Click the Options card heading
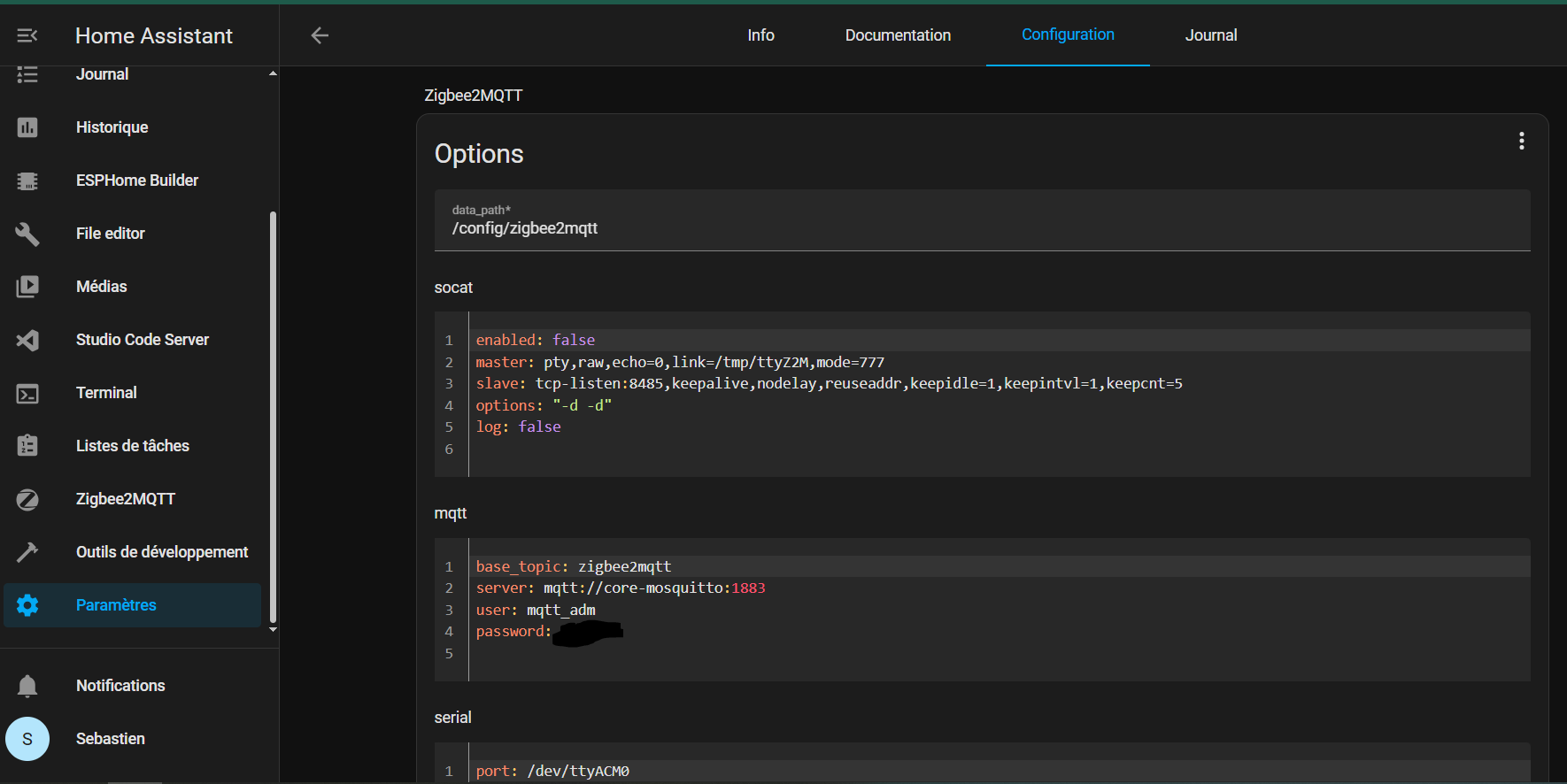Screen dimensions: 1567x784 479,154
